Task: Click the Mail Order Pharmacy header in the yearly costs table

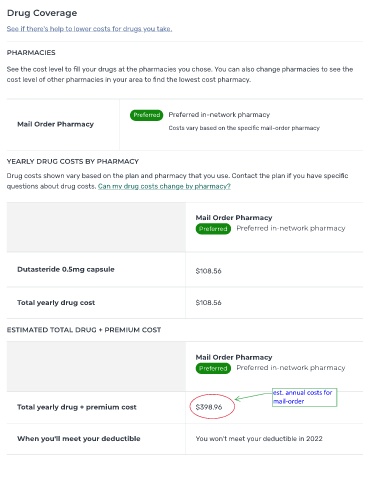Action: point(234,218)
